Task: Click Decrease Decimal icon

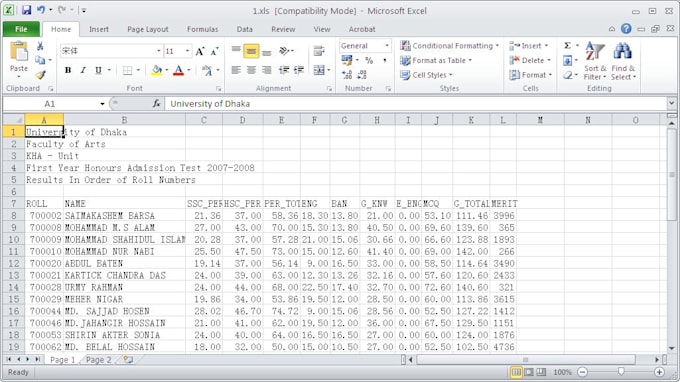Action: tap(362, 75)
